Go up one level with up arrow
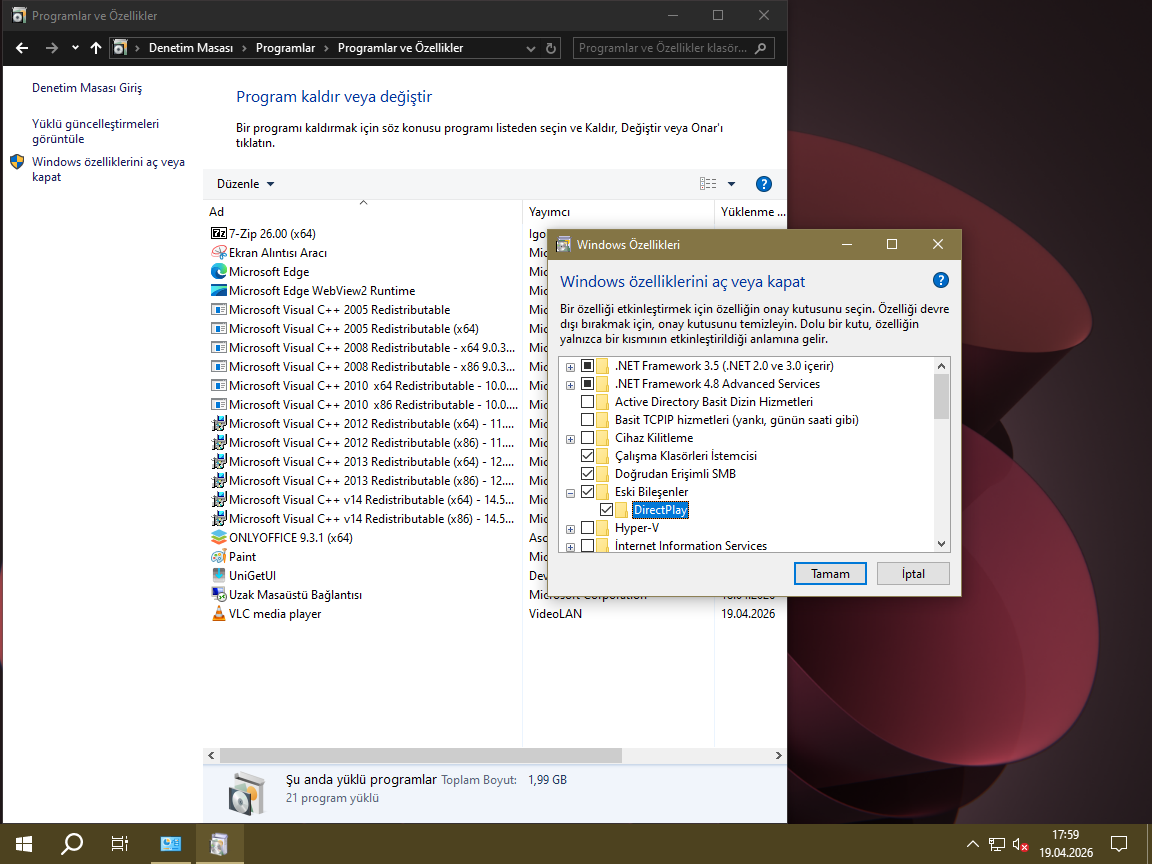Viewport: 1152px width, 864px height. point(96,48)
